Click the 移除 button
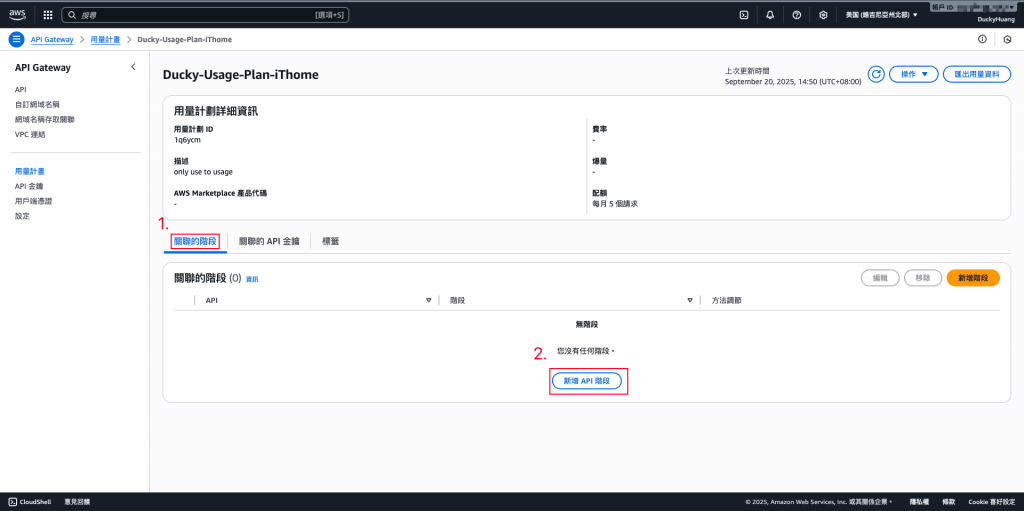Image resolution: width=1024 pixels, height=511 pixels. pos(923,278)
